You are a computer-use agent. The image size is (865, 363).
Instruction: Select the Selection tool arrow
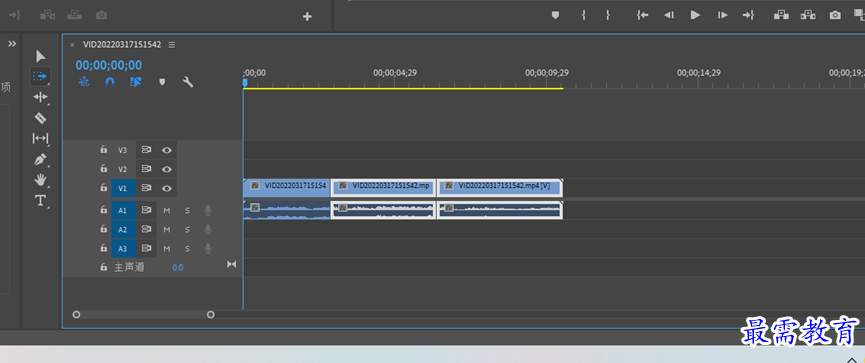(40, 56)
